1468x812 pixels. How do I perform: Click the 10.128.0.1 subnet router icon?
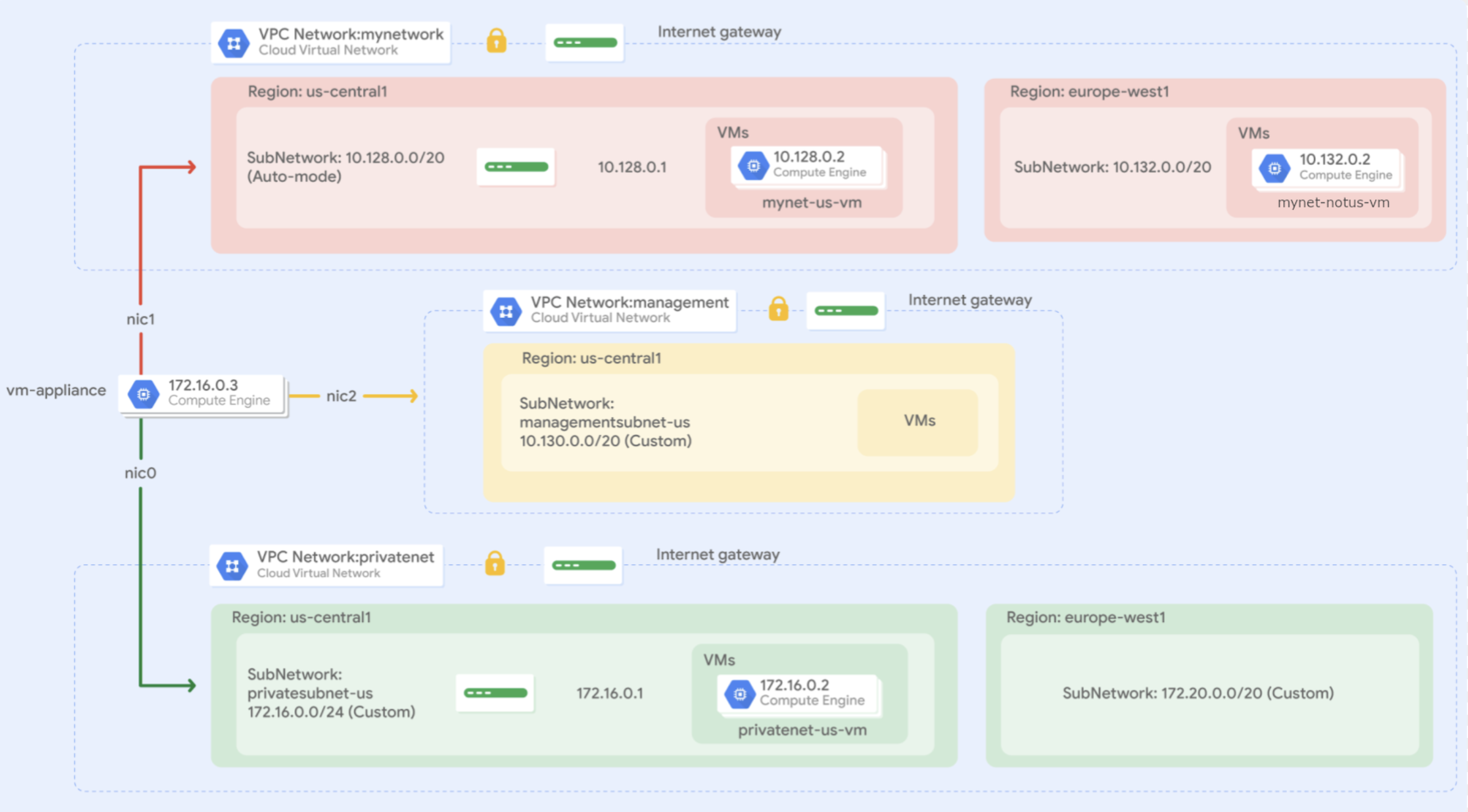(516, 167)
